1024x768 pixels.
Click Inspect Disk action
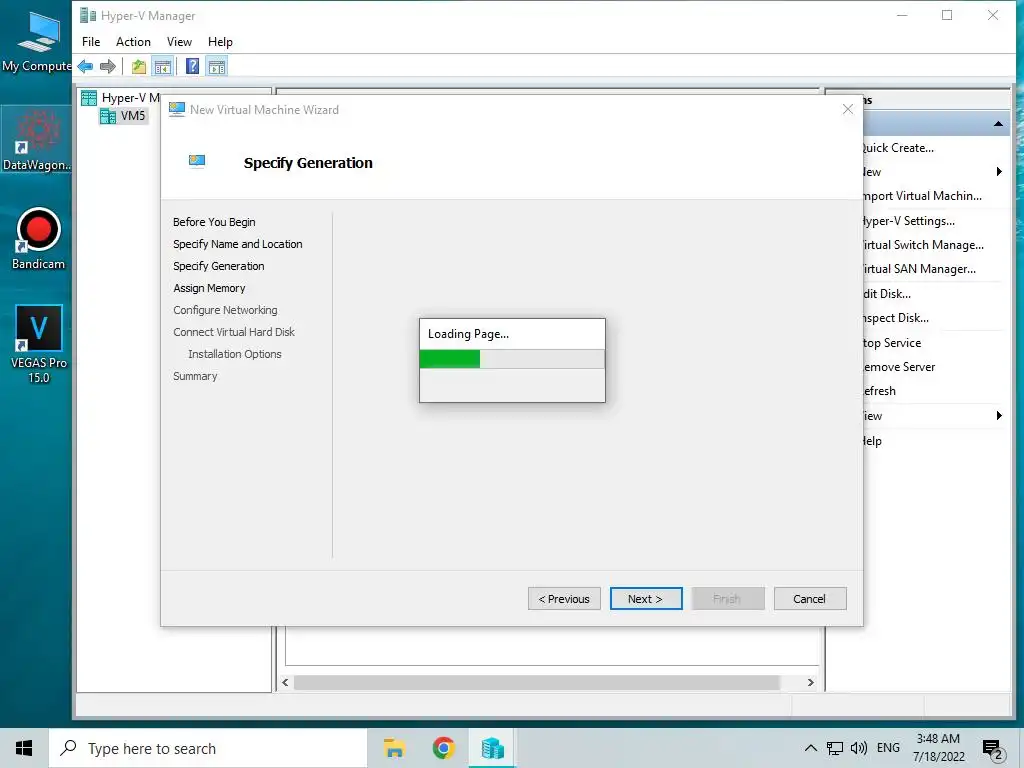[895, 318]
